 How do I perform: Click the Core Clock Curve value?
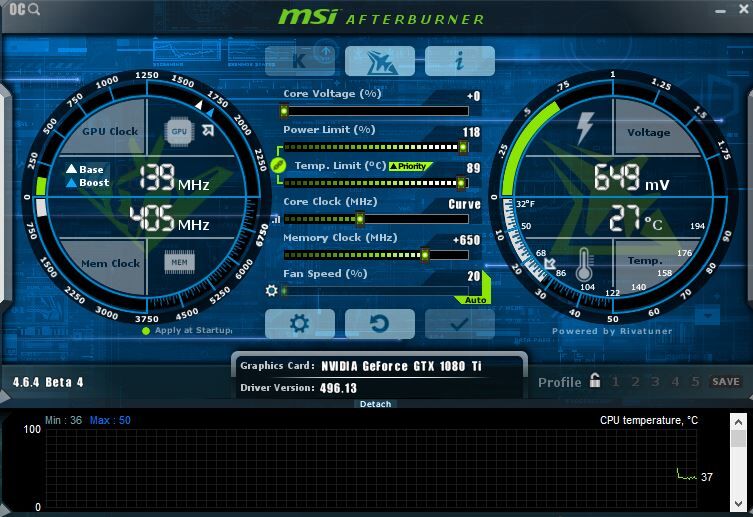coord(464,204)
